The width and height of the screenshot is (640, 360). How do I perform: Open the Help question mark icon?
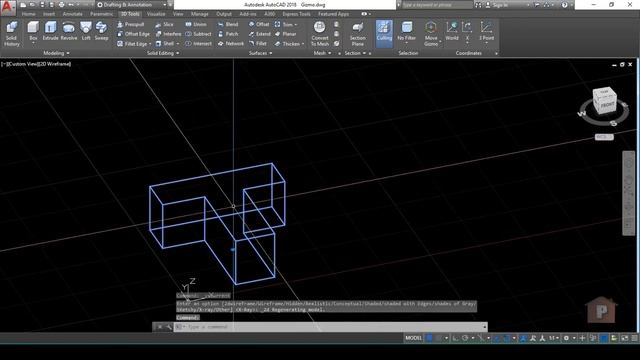[x=564, y=5]
